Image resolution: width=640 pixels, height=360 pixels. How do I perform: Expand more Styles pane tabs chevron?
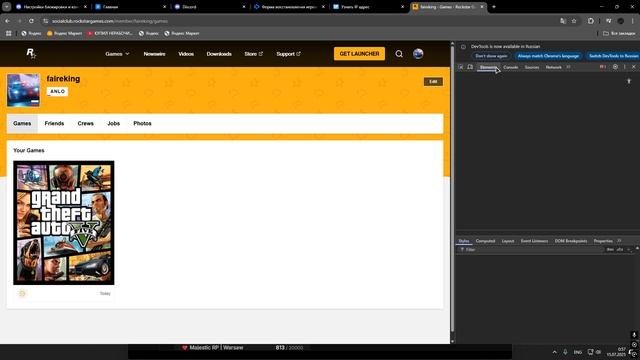619,241
